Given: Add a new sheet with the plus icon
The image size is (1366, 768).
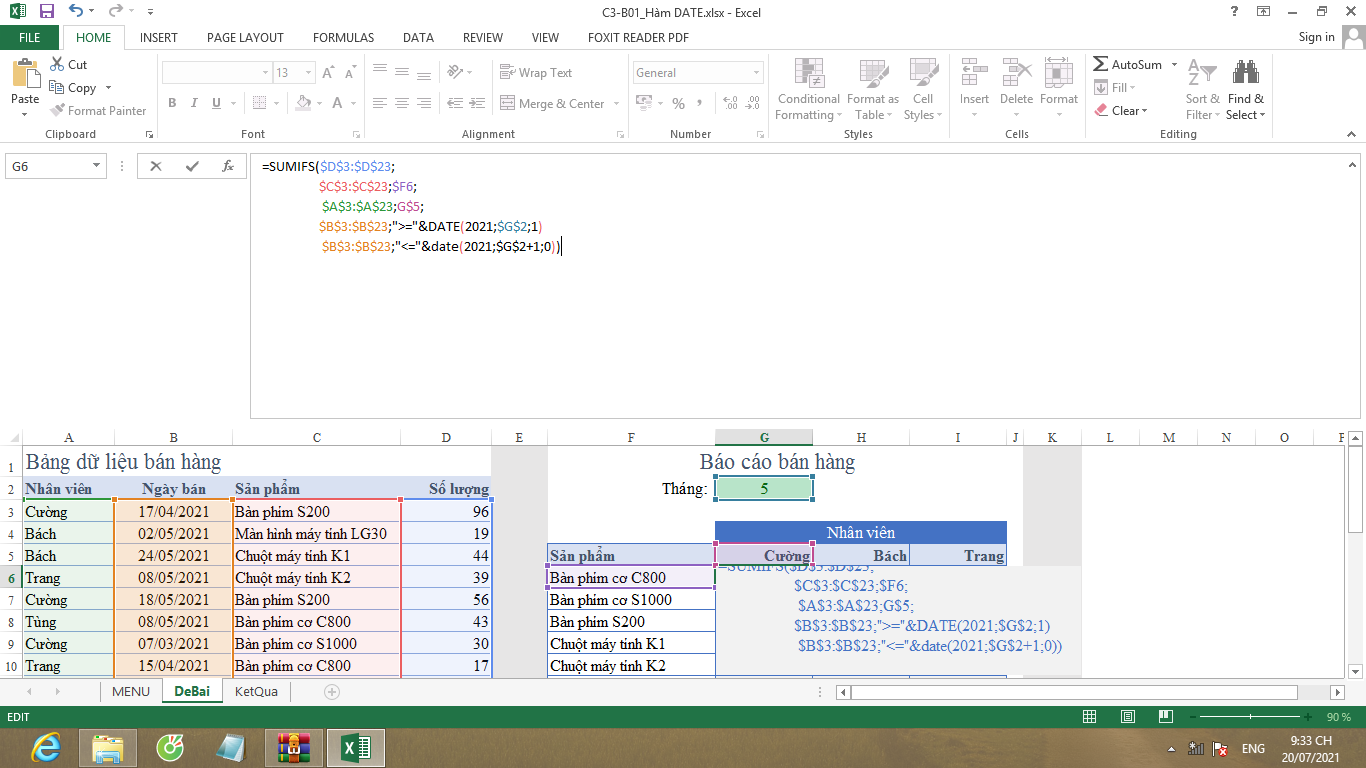Looking at the screenshot, I should tap(332, 691).
